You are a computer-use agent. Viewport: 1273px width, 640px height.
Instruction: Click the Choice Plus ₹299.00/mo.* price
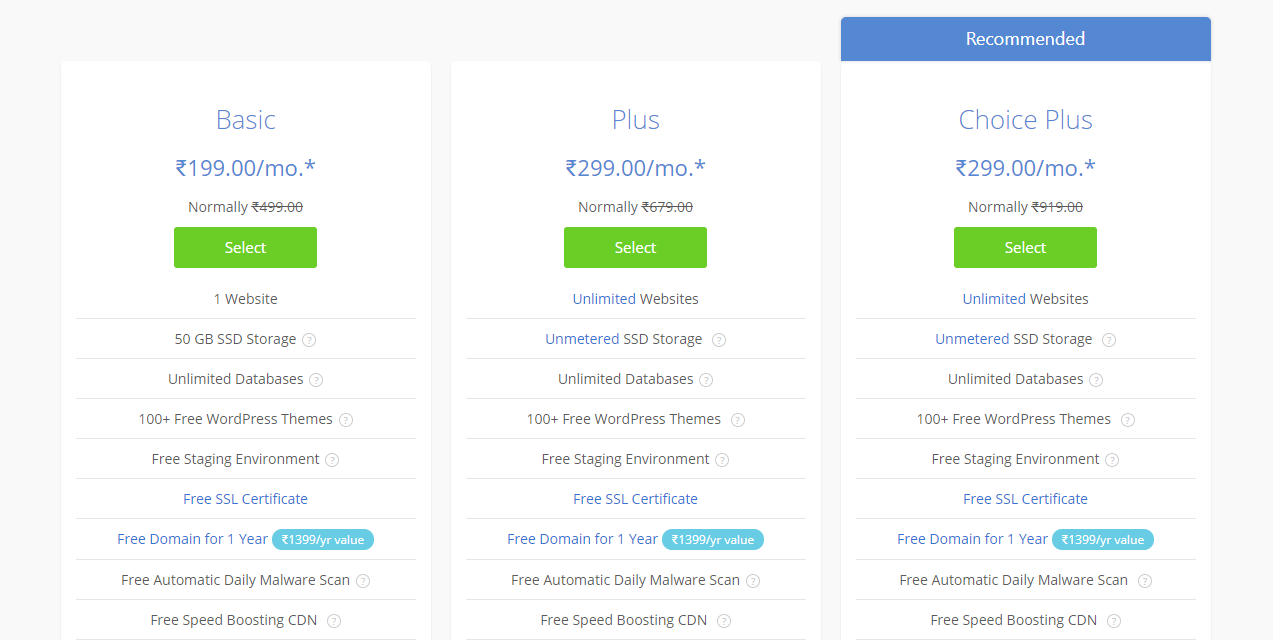click(1025, 168)
